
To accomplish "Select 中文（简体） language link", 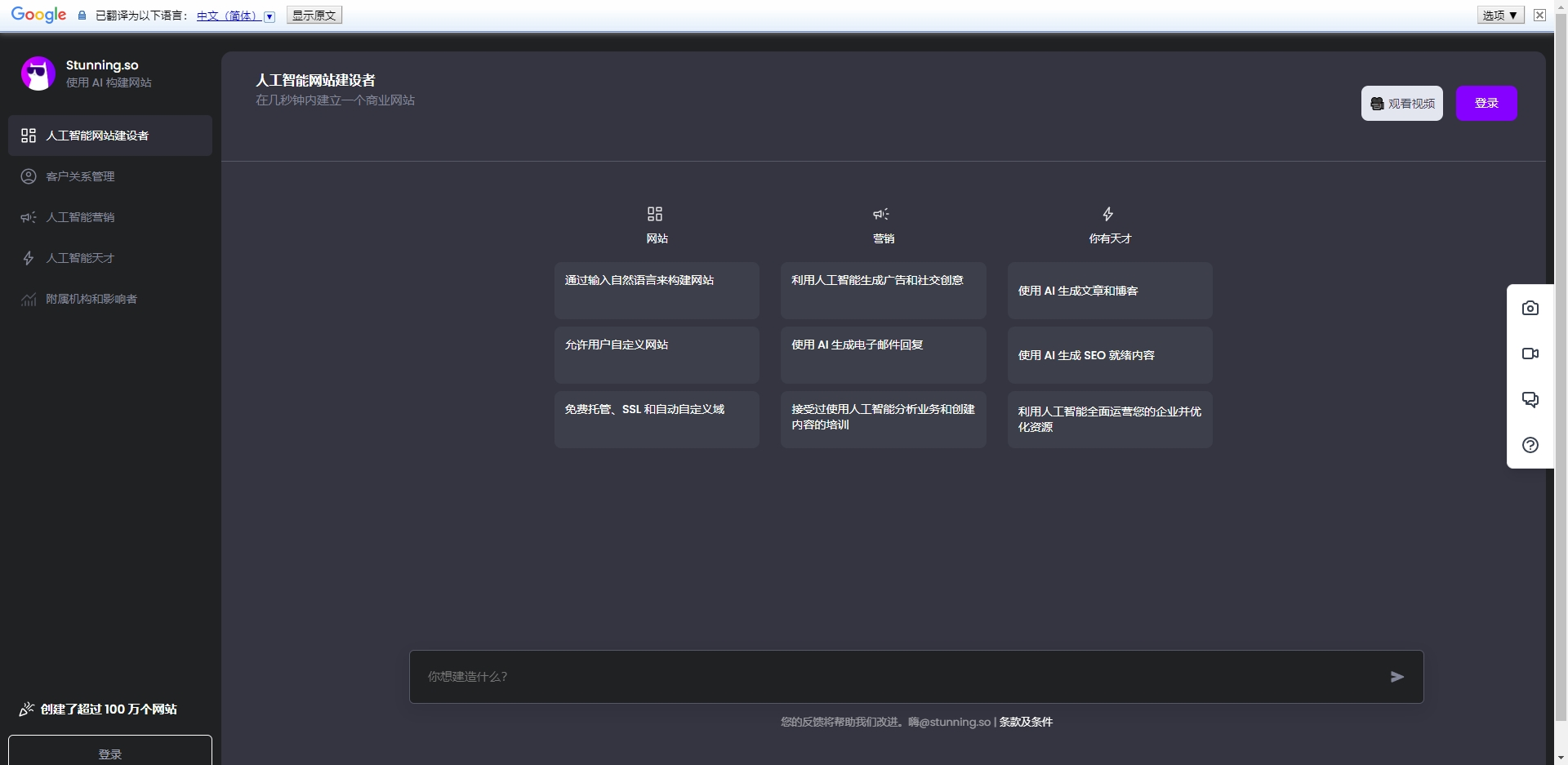I will point(226,16).
